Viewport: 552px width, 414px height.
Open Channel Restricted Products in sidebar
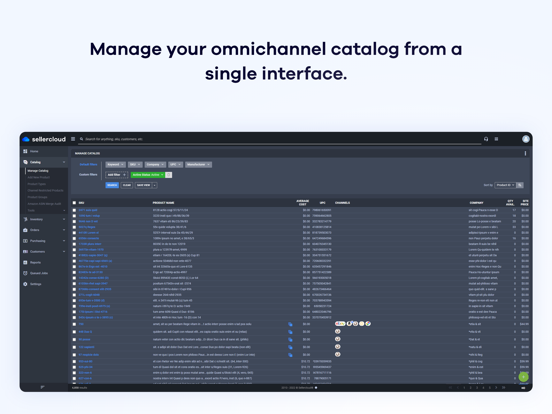45,190
